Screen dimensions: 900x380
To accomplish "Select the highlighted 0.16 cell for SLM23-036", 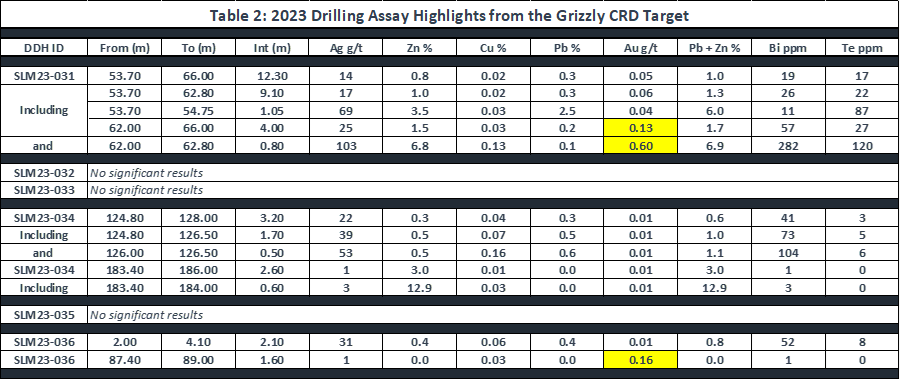I will 641,360.
